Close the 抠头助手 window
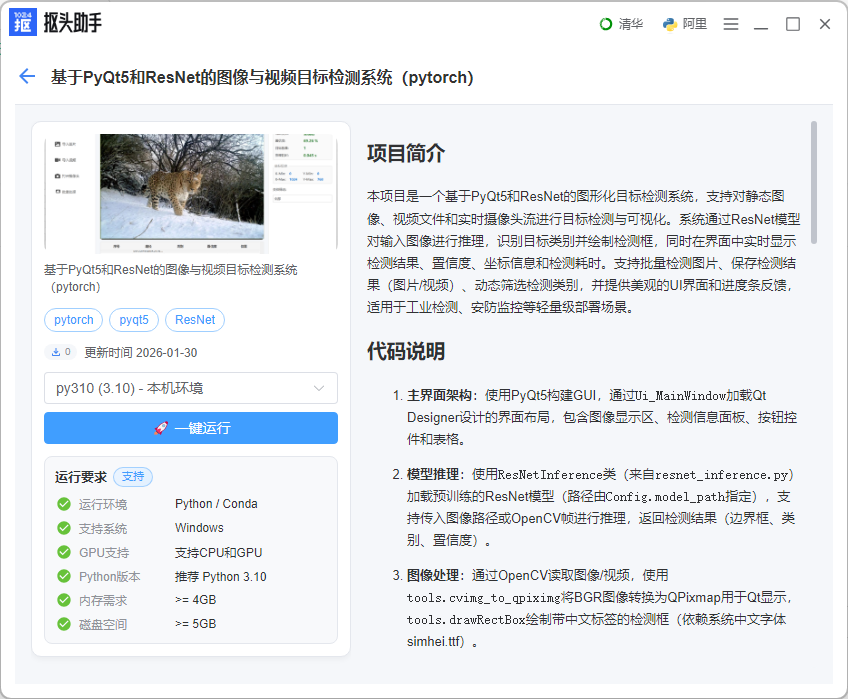The image size is (848, 699). tap(825, 24)
